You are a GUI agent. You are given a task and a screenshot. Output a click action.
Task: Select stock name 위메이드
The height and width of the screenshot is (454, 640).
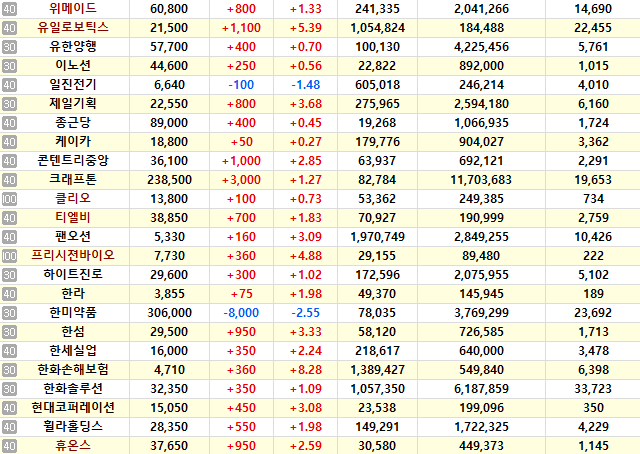tap(73, 8)
